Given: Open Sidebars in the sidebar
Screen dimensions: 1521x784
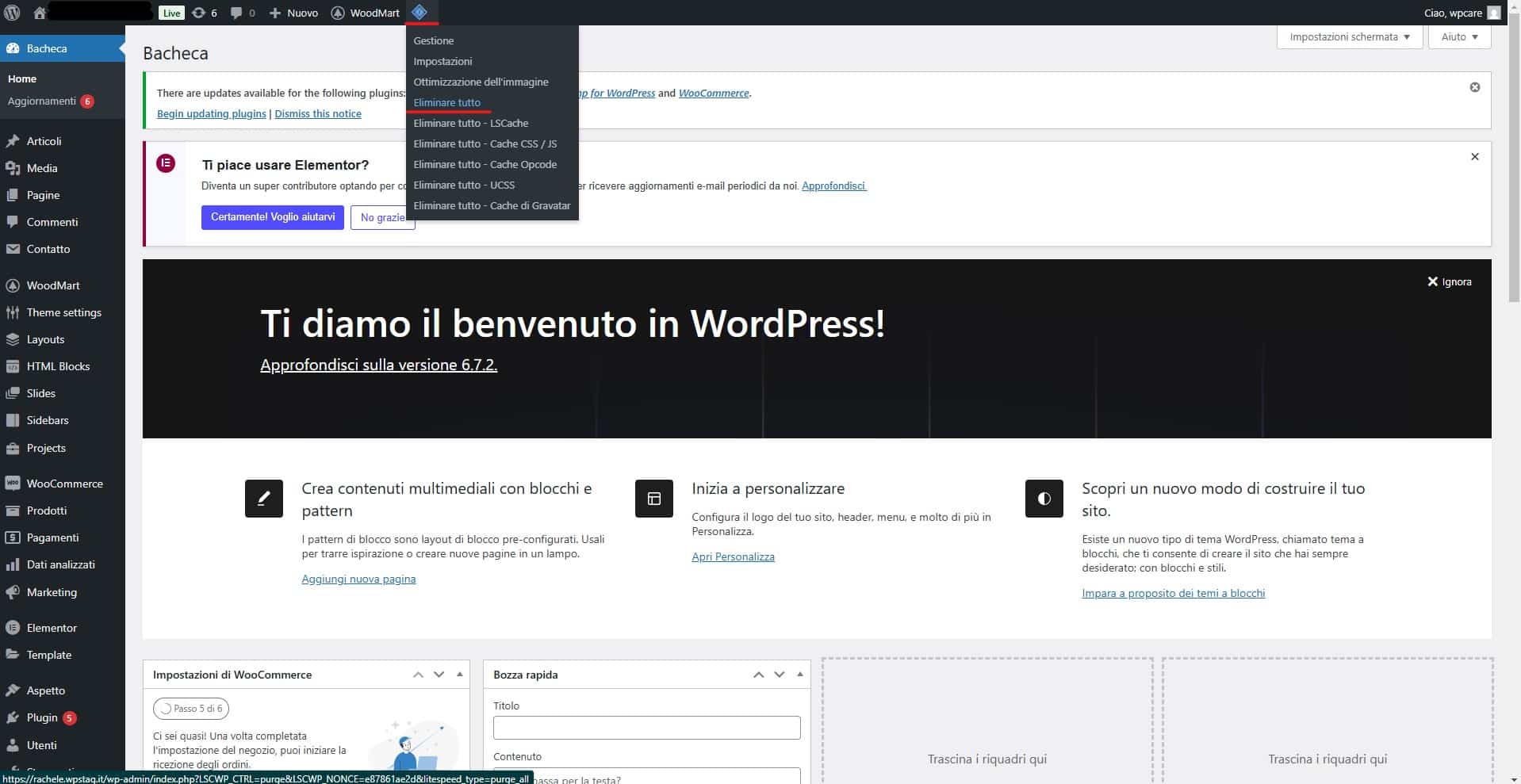Looking at the screenshot, I should pos(63,420).
